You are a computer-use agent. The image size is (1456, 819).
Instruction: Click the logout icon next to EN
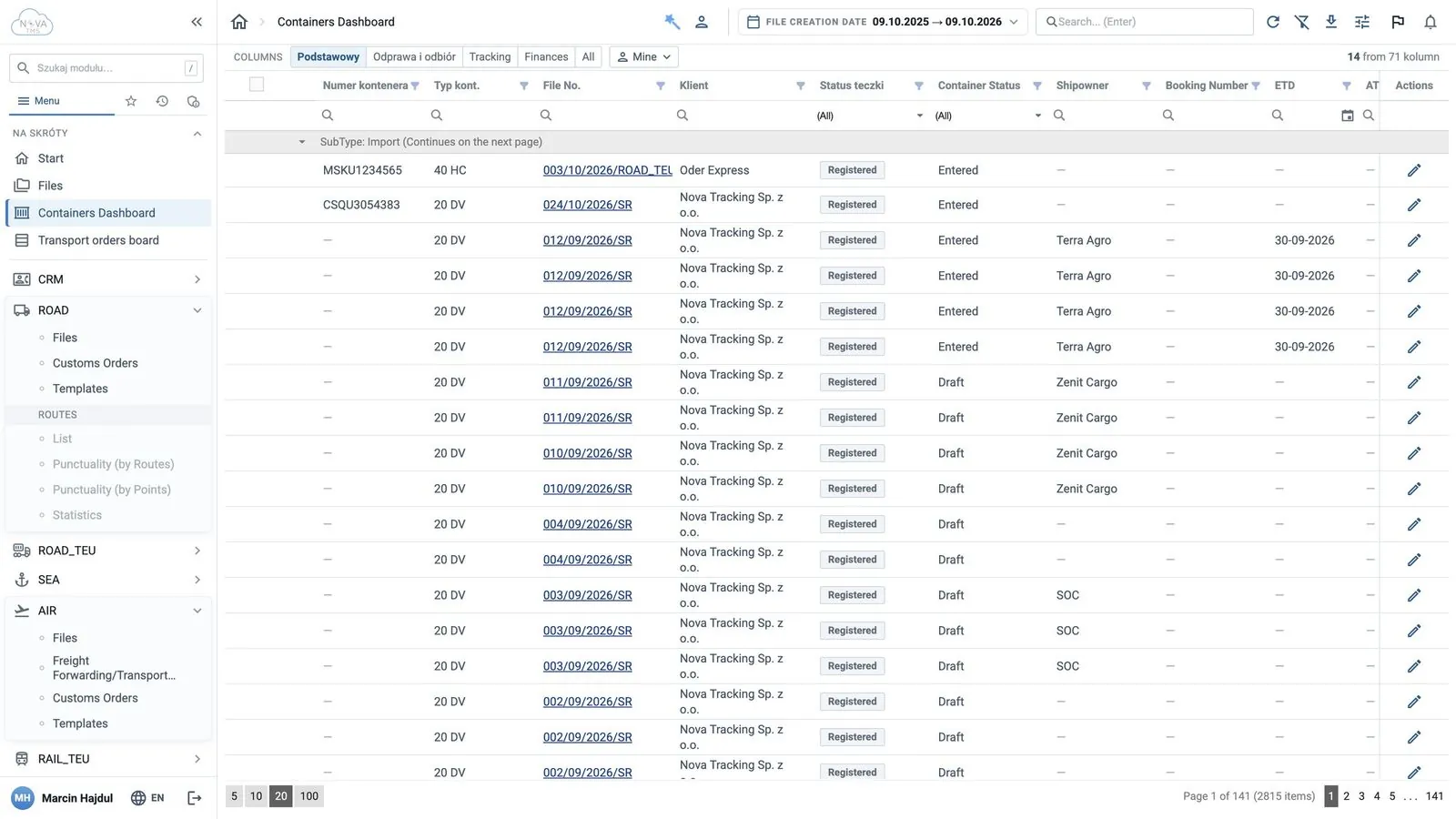pyautogui.click(x=194, y=798)
